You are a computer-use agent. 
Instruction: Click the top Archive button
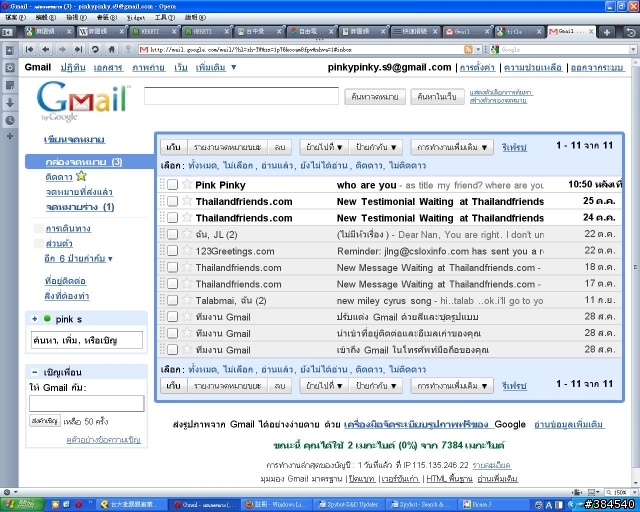173,147
